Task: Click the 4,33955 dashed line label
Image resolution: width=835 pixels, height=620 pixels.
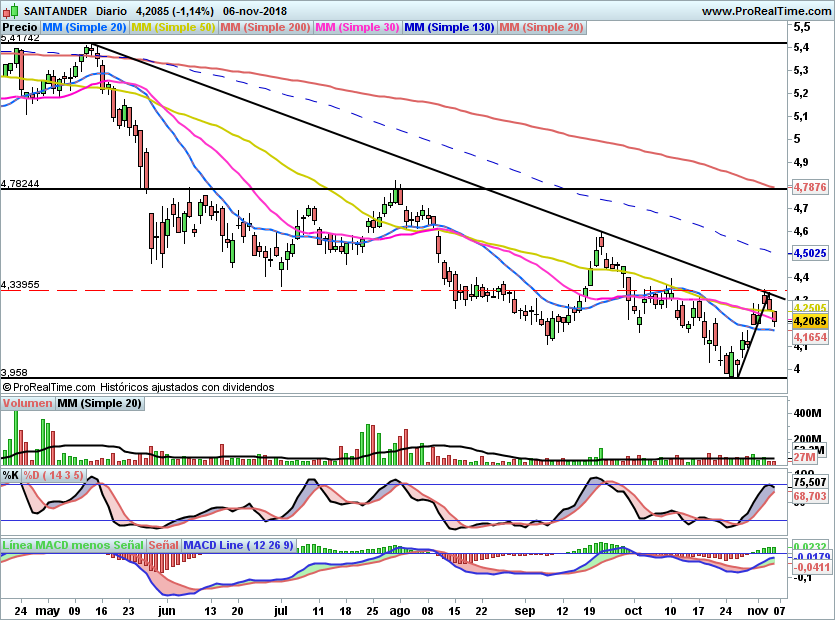Action: 20,285
